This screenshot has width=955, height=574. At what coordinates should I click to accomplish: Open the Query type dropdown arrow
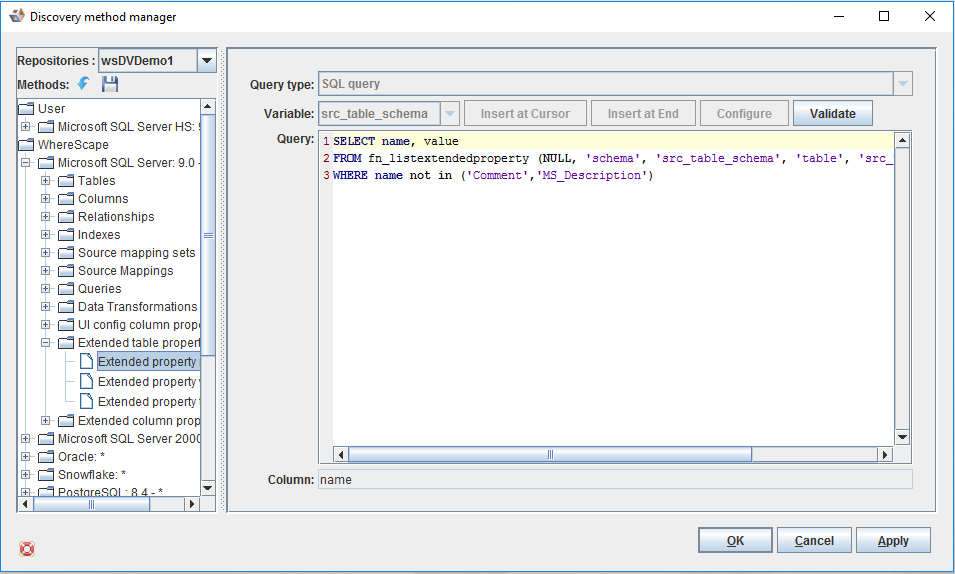click(x=902, y=84)
